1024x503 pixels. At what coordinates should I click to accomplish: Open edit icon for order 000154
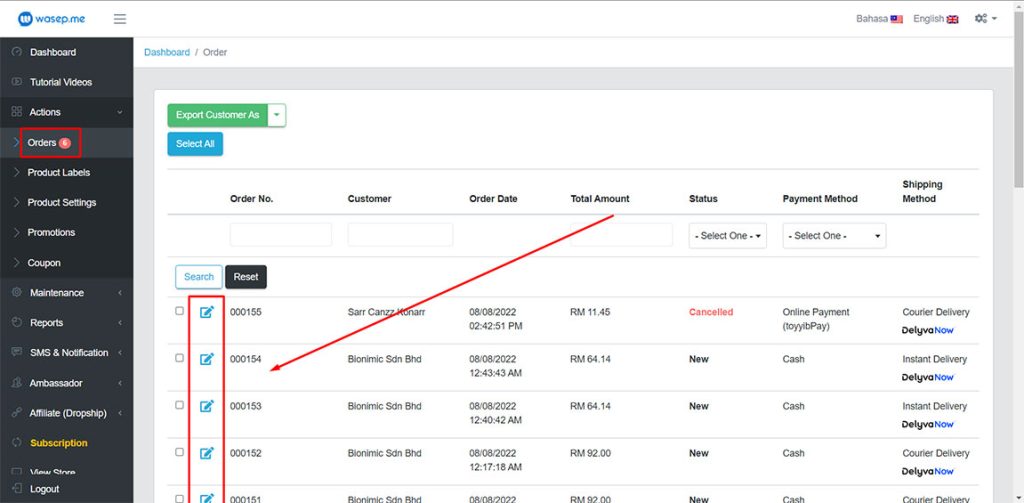point(206,359)
